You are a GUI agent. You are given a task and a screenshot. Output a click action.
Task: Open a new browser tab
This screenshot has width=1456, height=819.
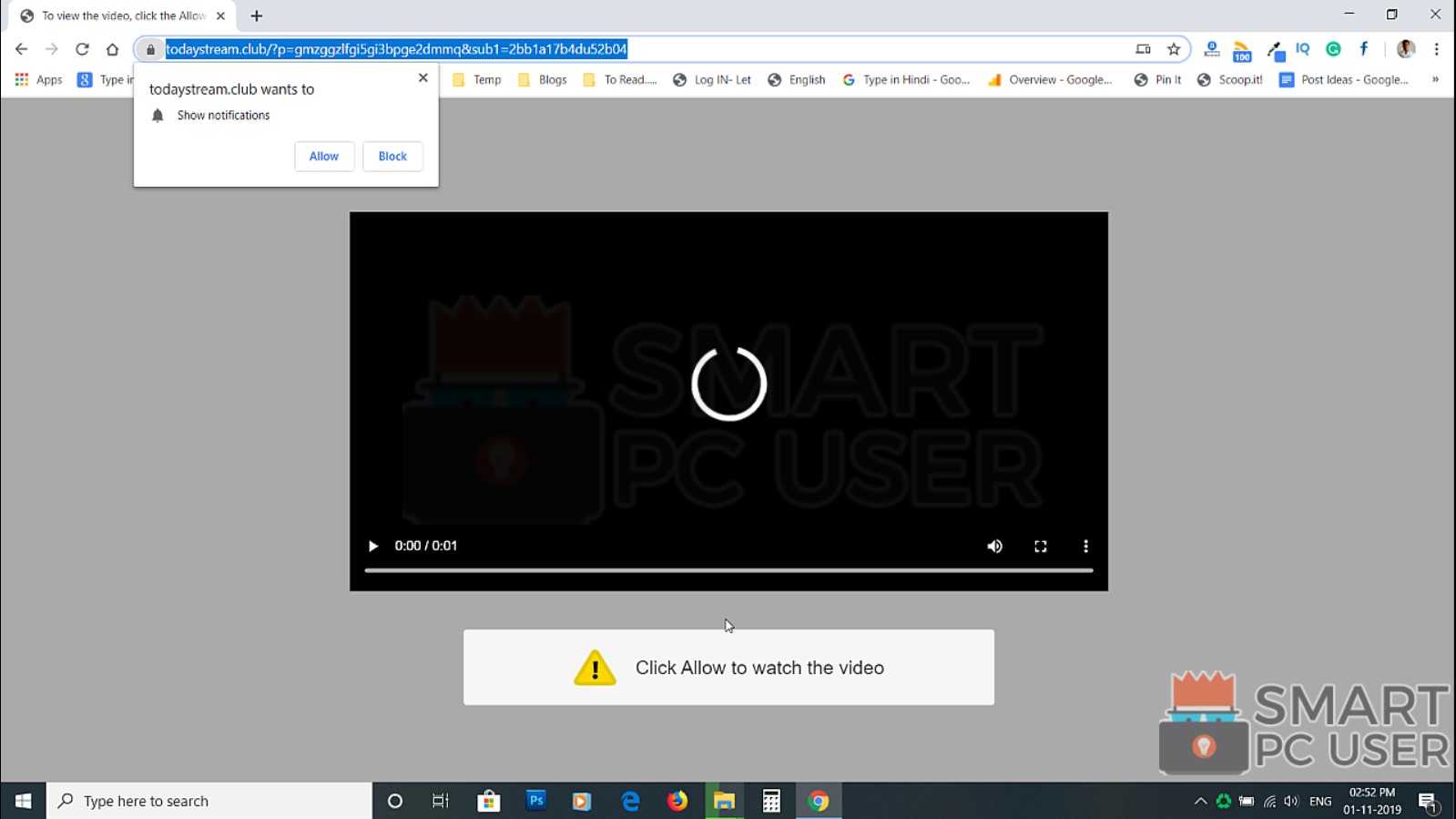point(257,16)
